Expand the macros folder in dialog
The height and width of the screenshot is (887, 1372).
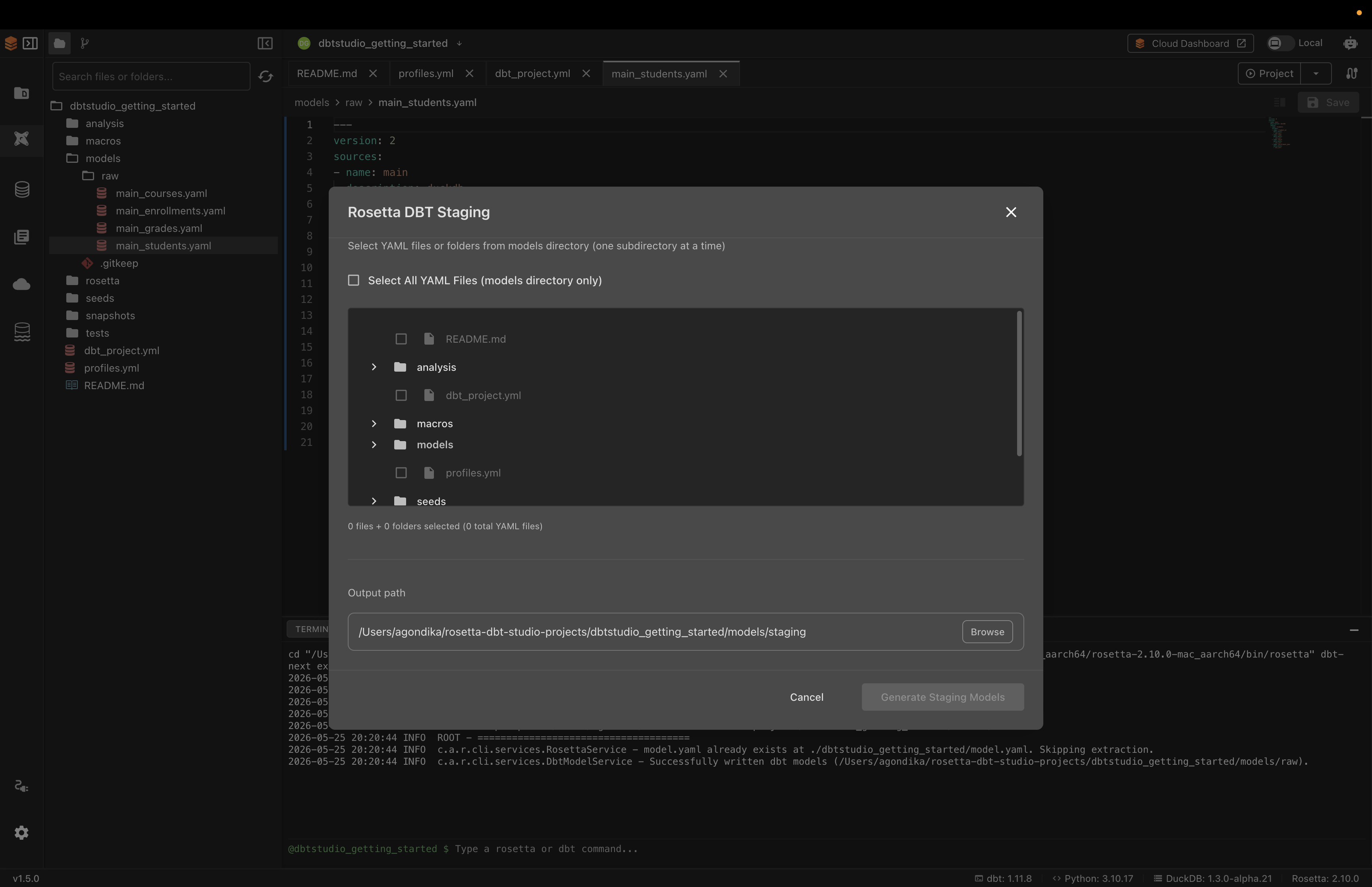point(374,423)
